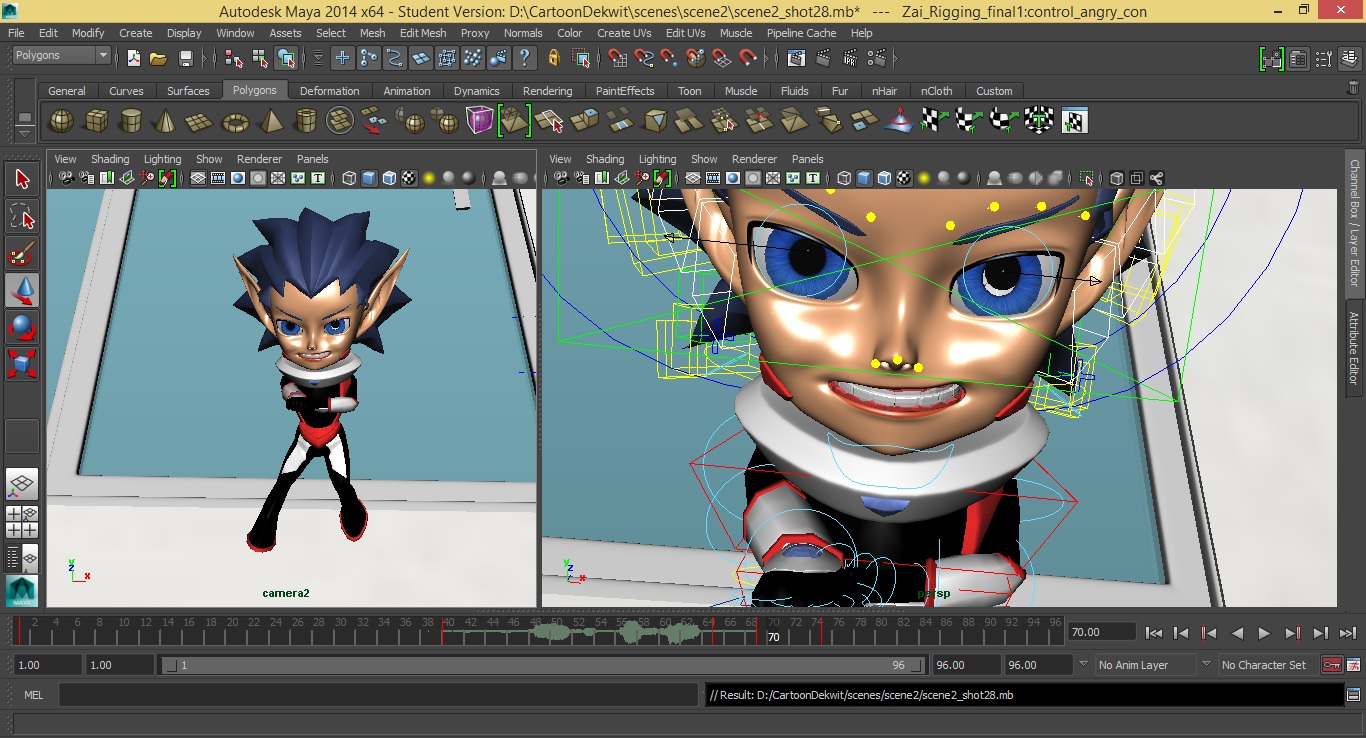Select the Paint Selection tool
The height and width of the screenshot is (738, 1366).
23,253
